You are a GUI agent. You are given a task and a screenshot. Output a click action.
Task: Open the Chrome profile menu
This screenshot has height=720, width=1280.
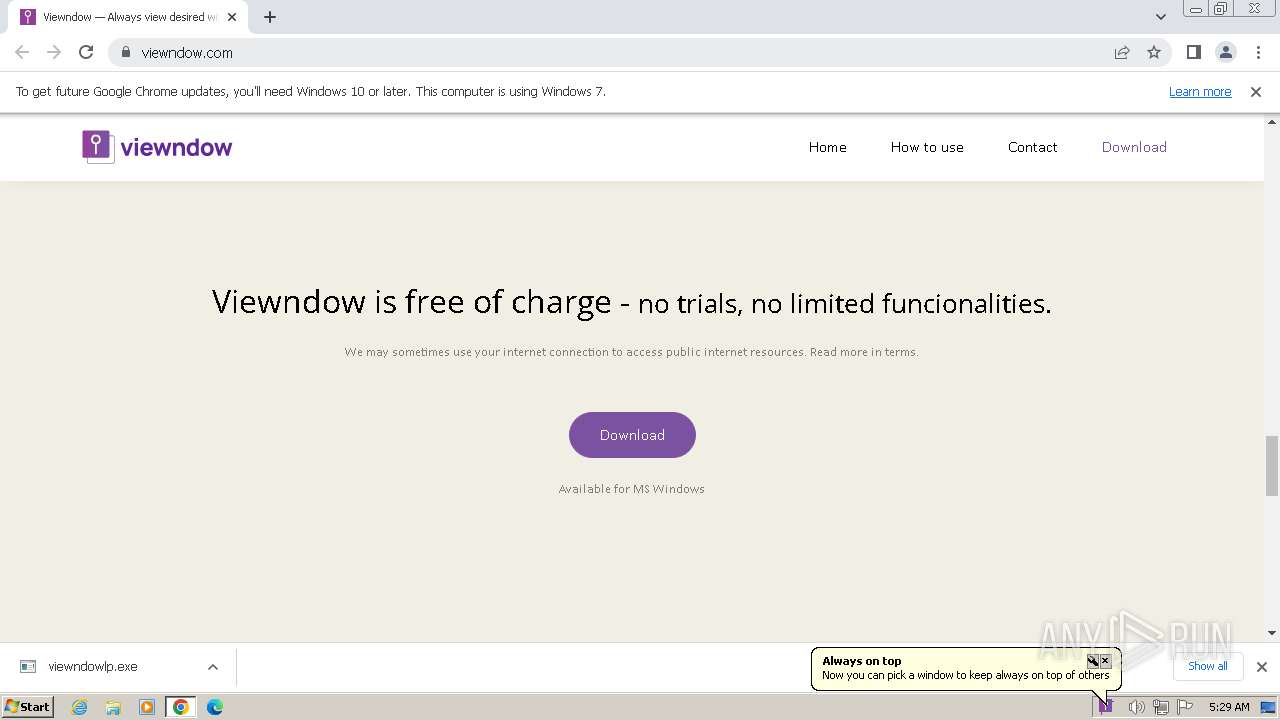[x=1225, y=52]
